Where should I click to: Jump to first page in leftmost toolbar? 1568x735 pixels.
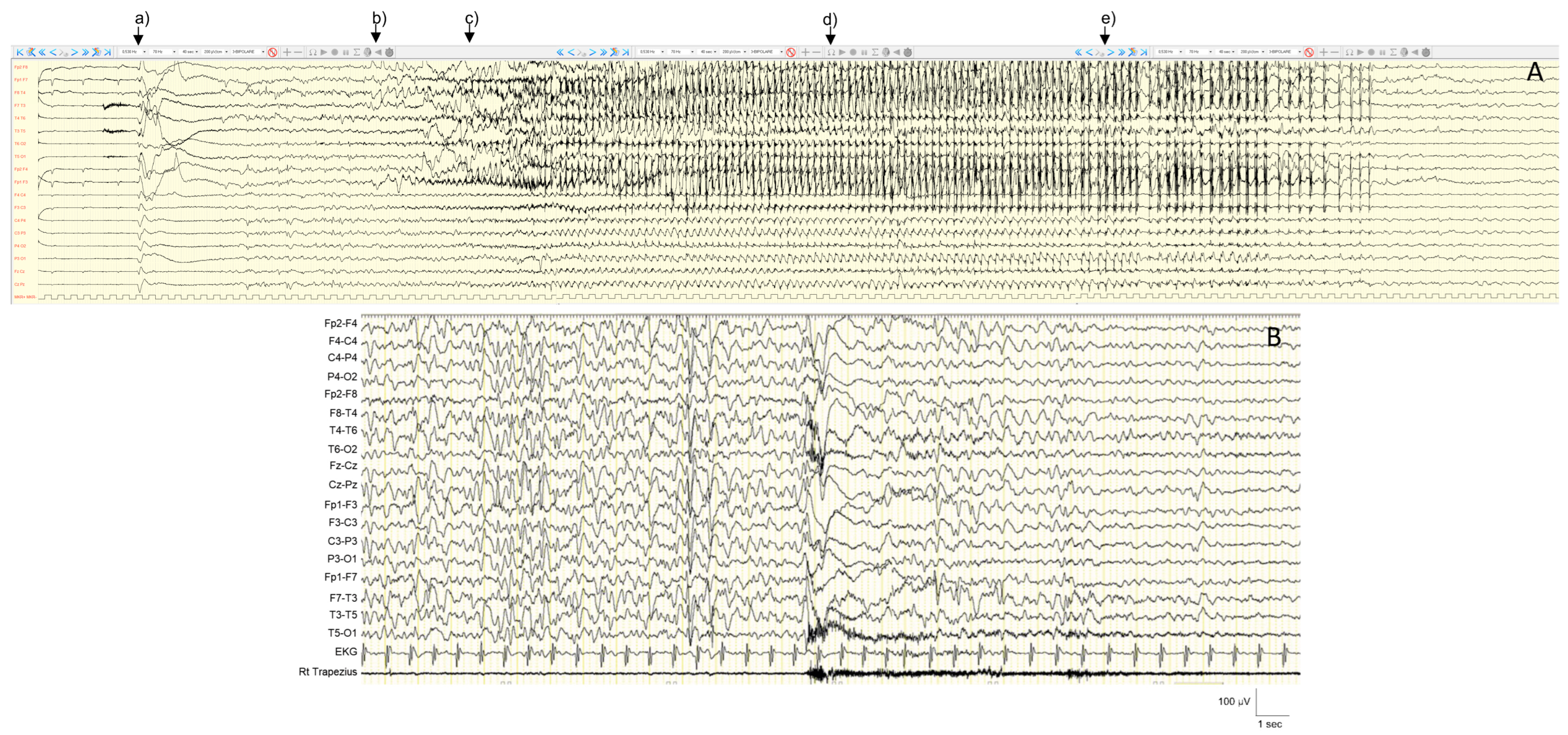pos(19,52)
